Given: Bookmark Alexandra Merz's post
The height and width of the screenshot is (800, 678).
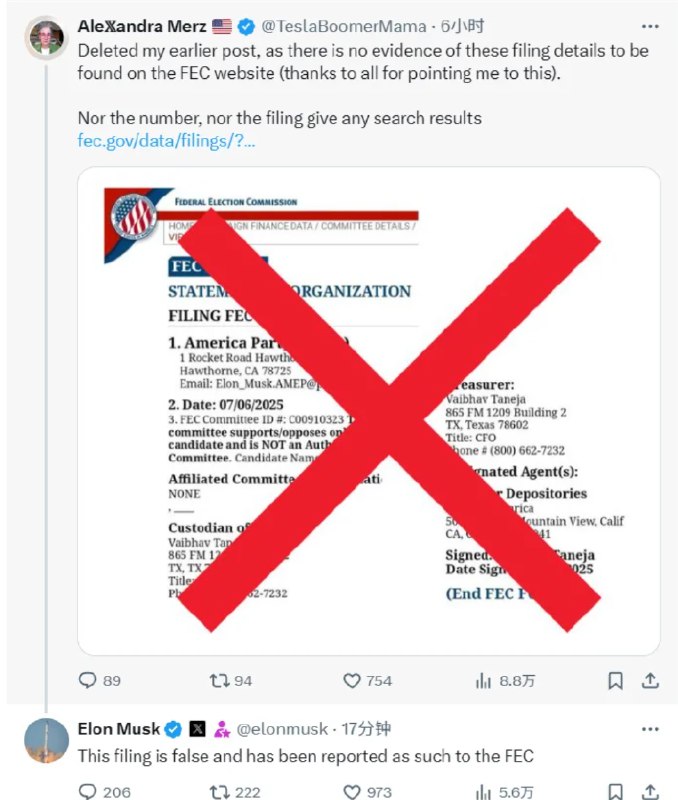Looking at the screenshot, I should point(615,680).
